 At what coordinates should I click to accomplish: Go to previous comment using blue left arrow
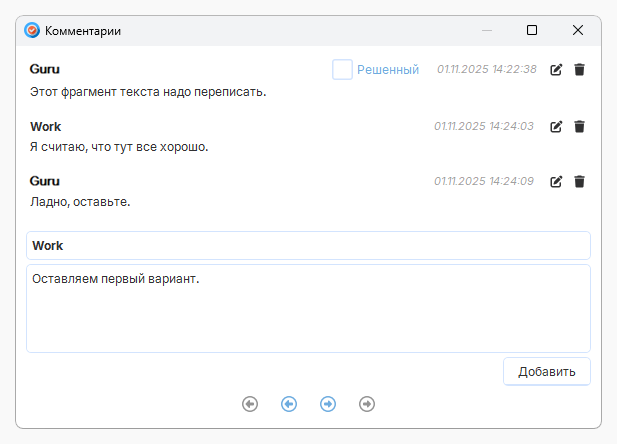pos(289,404)
